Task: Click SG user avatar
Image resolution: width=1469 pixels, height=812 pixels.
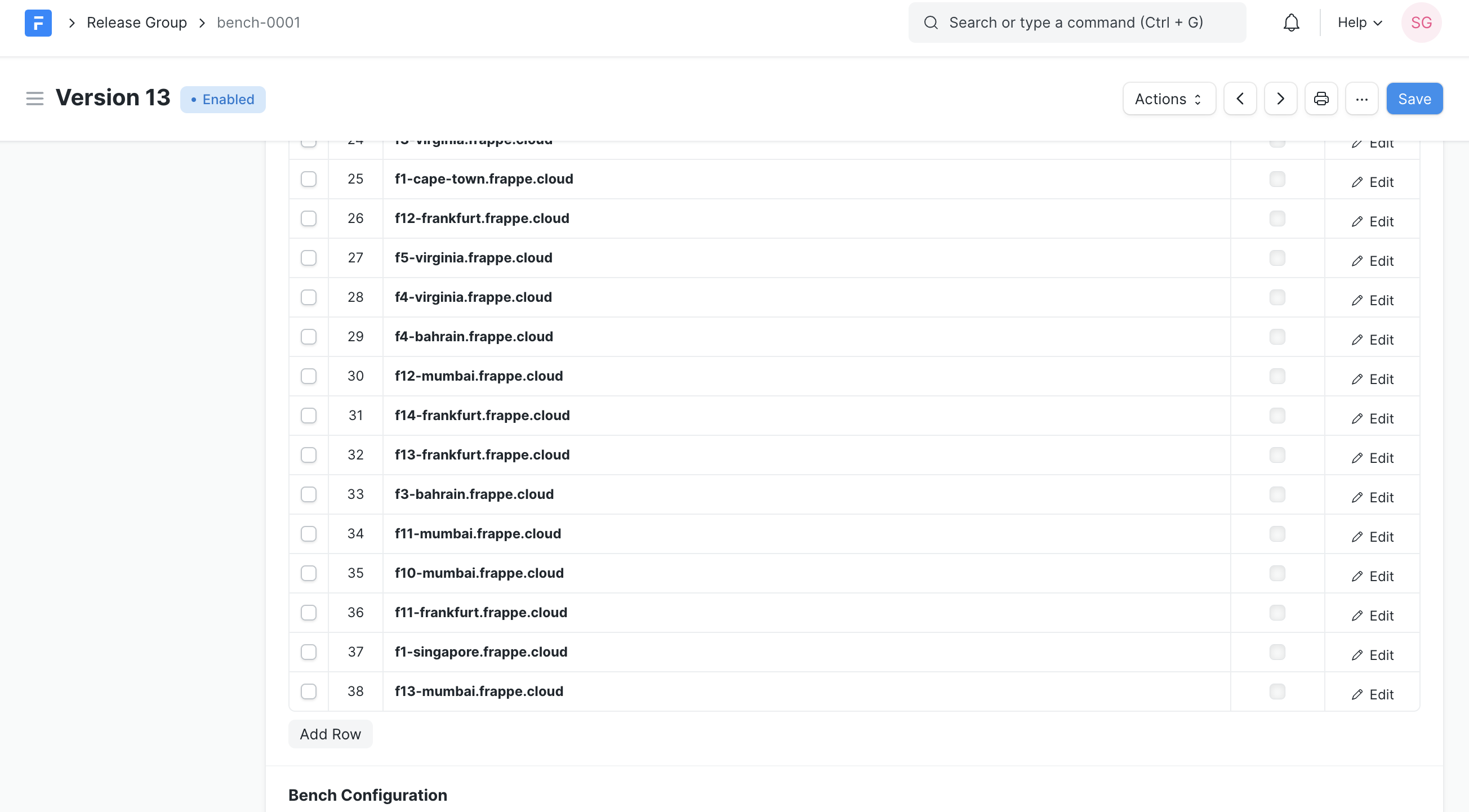Action: pos(1421,23)
